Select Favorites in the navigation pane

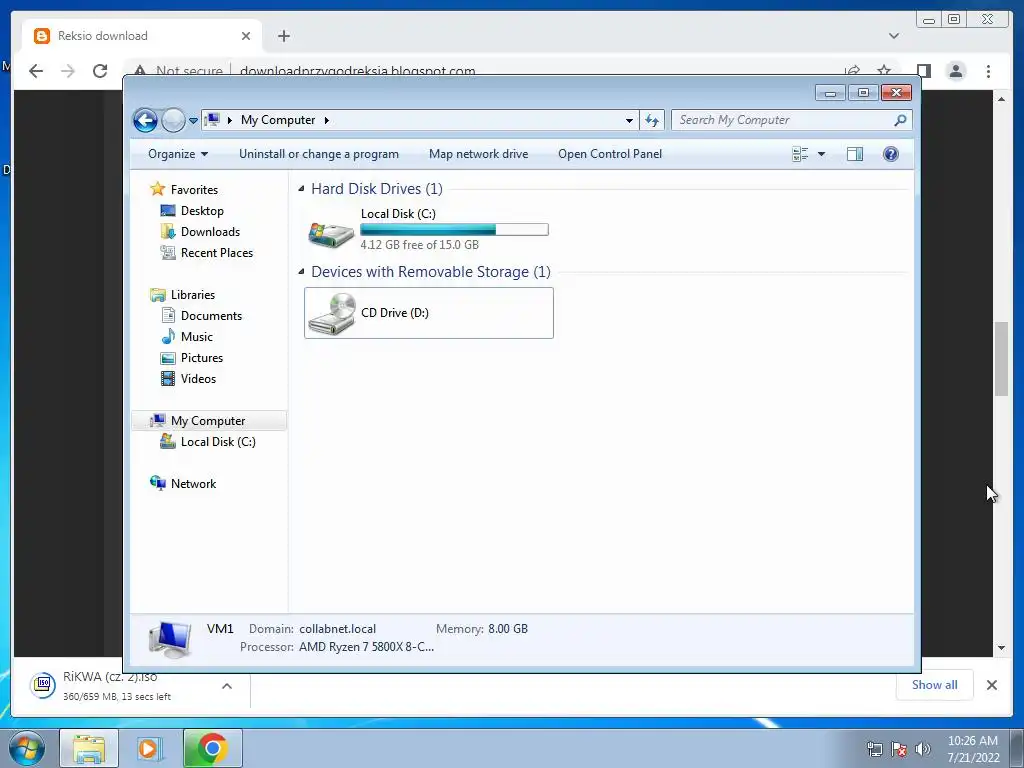coord(194,190)
